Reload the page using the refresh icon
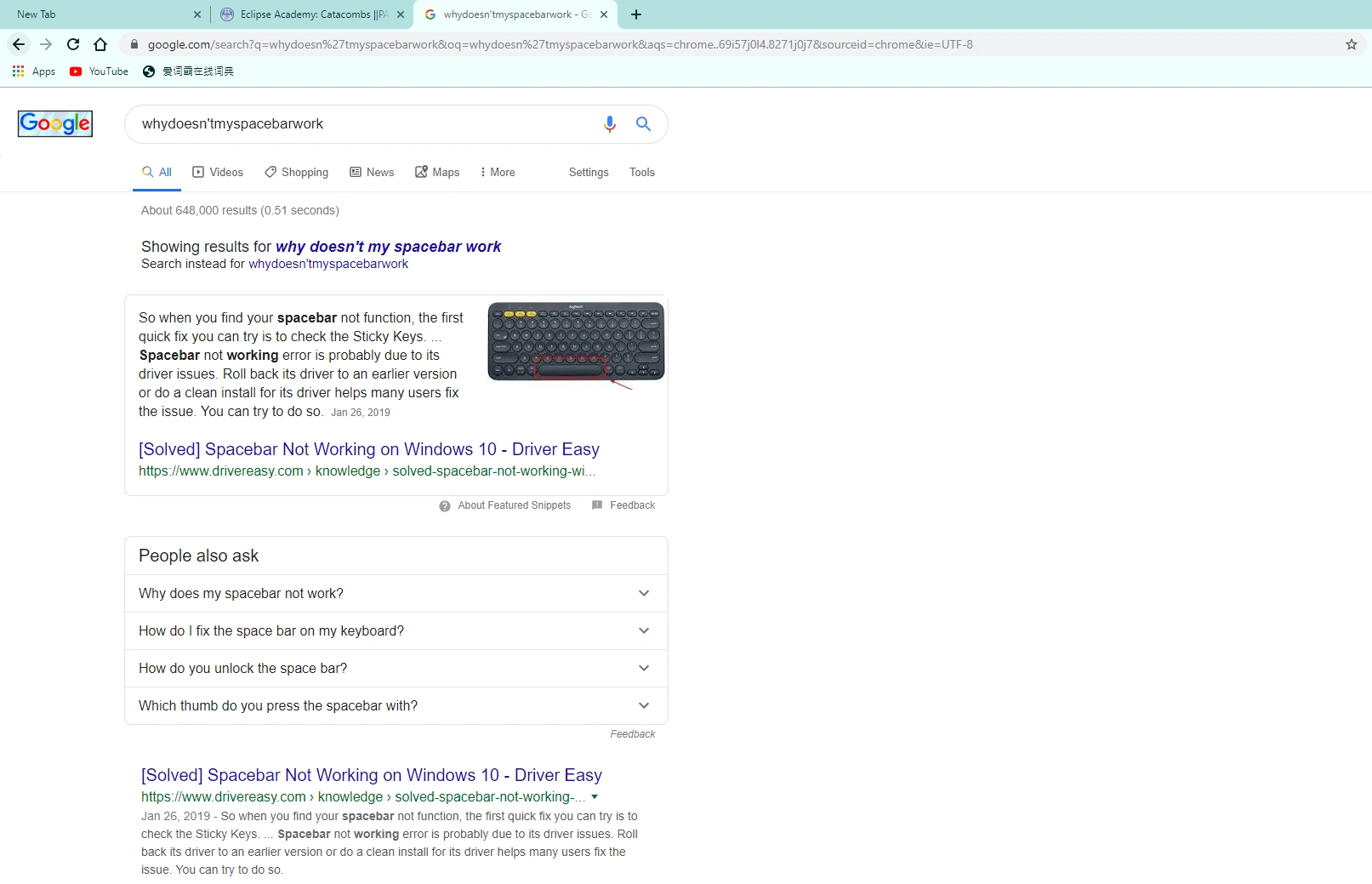Viewport: 1372px width, 884px height. point(73,44)
